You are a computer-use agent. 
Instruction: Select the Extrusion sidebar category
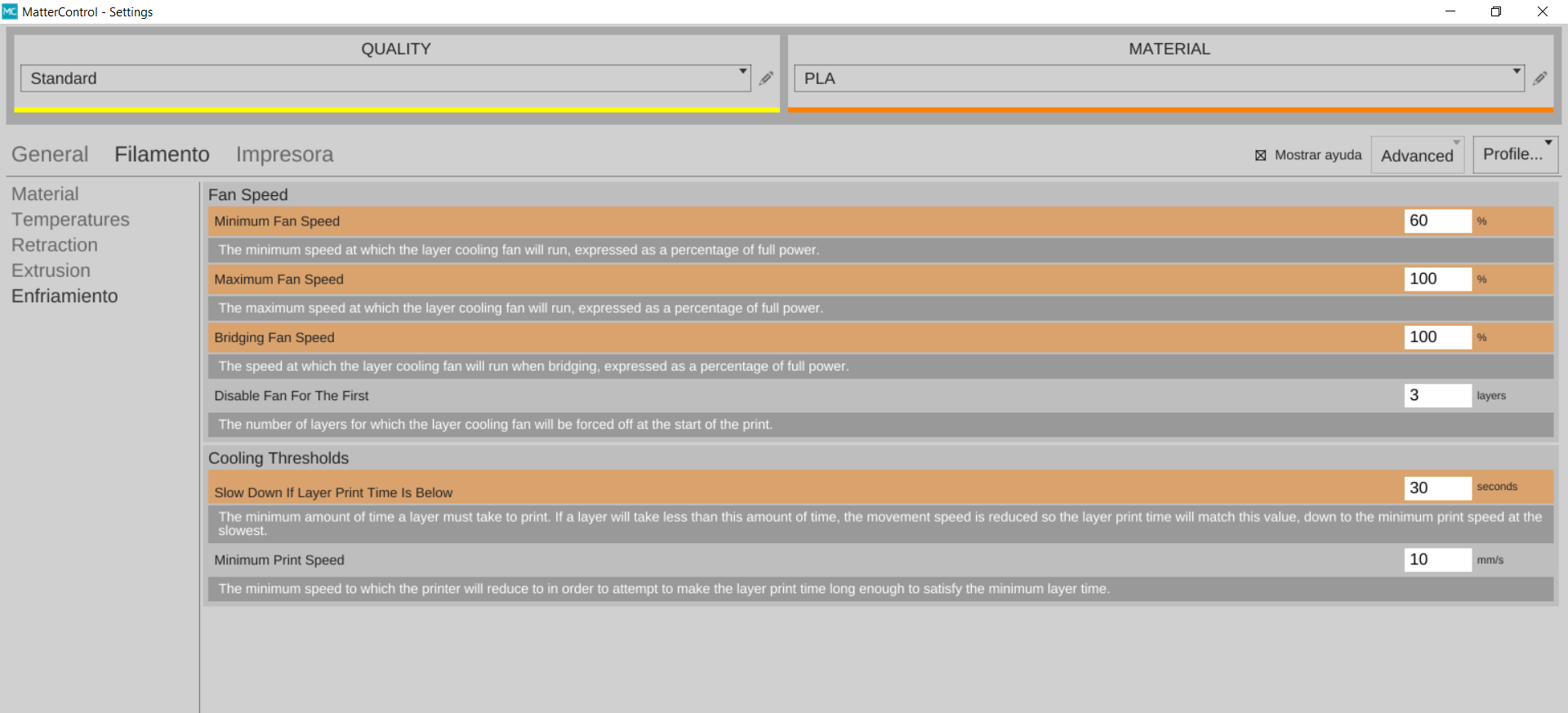pos(51,270)
